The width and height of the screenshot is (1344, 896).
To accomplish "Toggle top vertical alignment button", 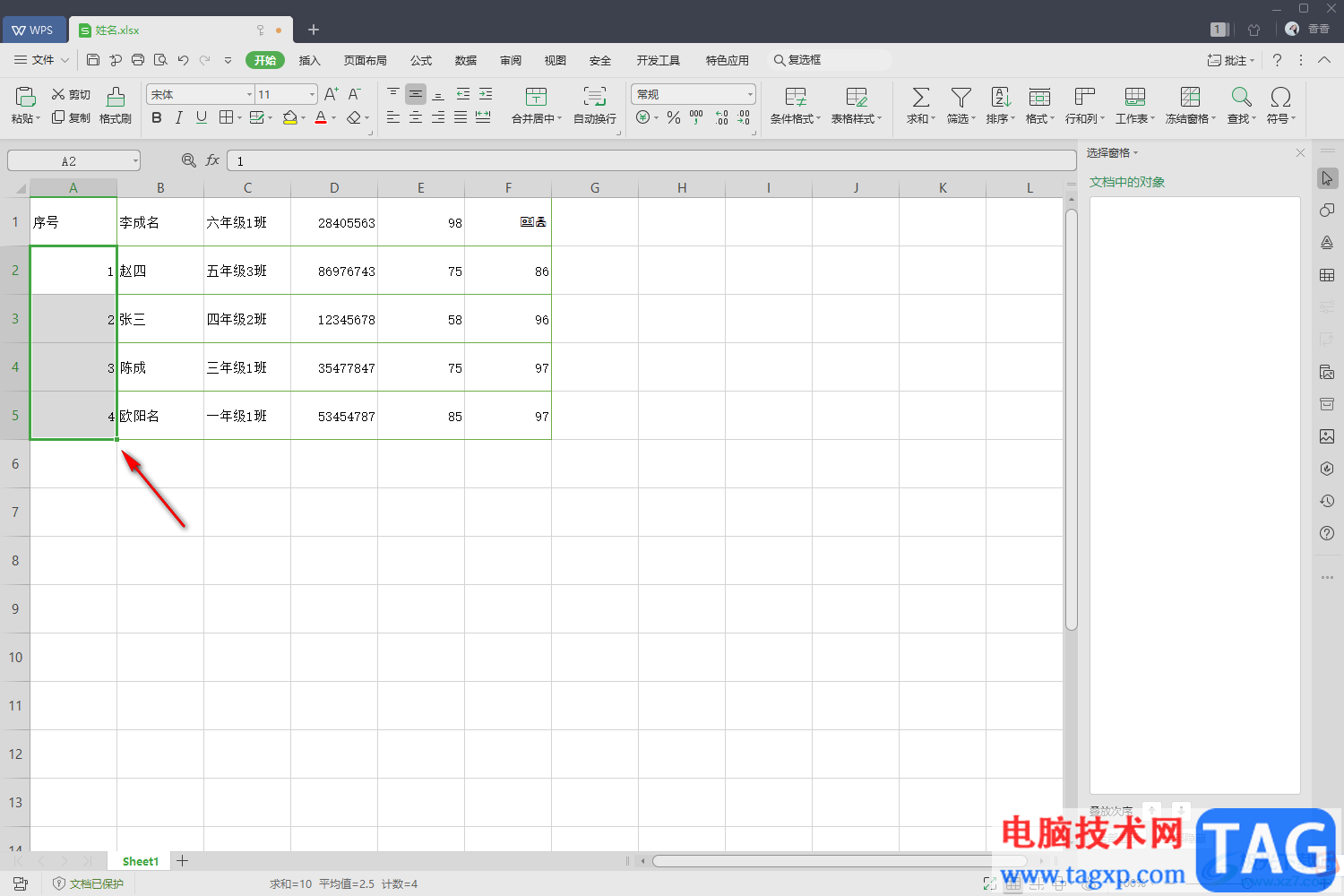I will click(x=393, y=94).
